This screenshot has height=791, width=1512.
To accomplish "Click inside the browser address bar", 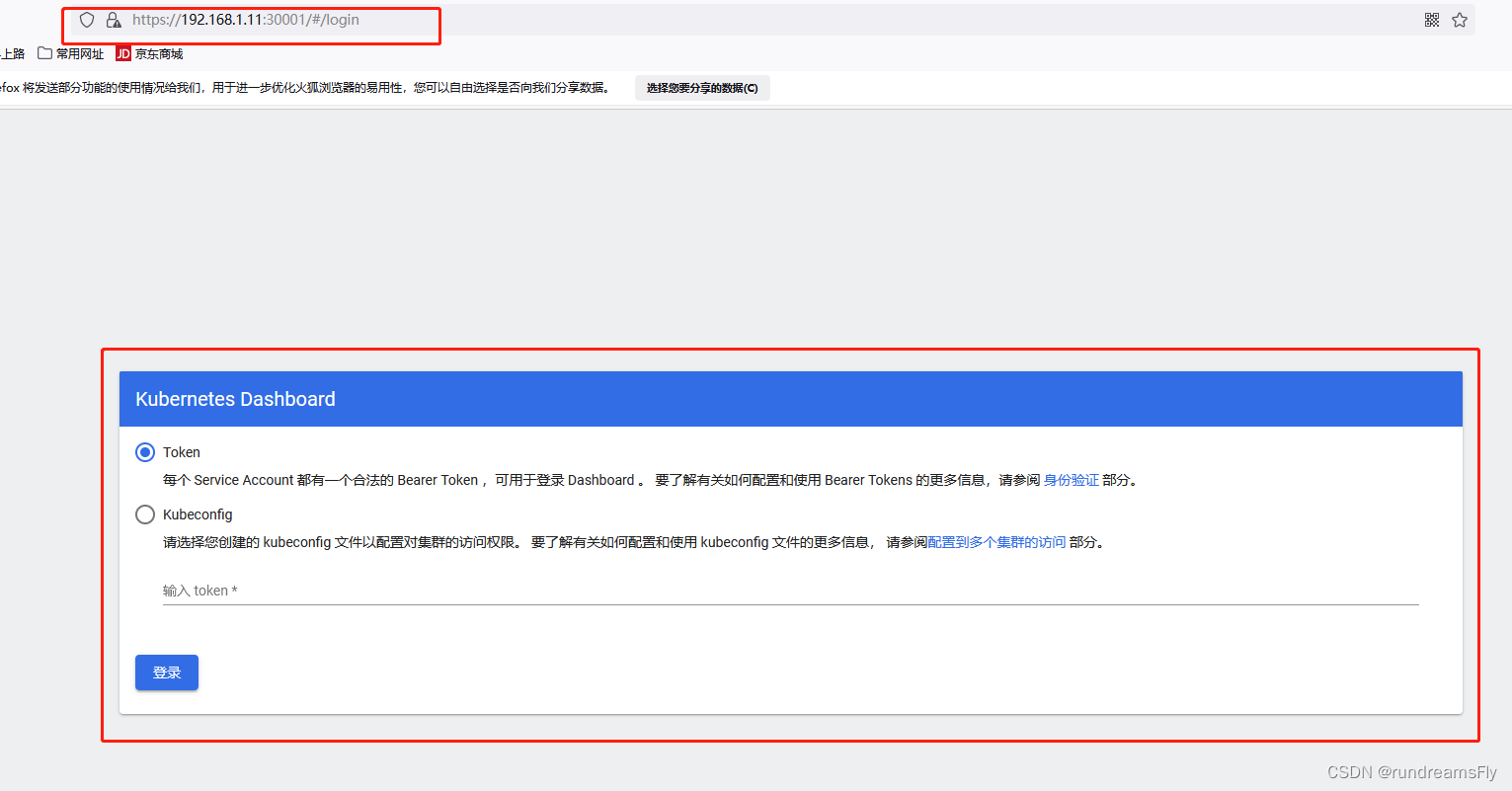I will [296, 19].
